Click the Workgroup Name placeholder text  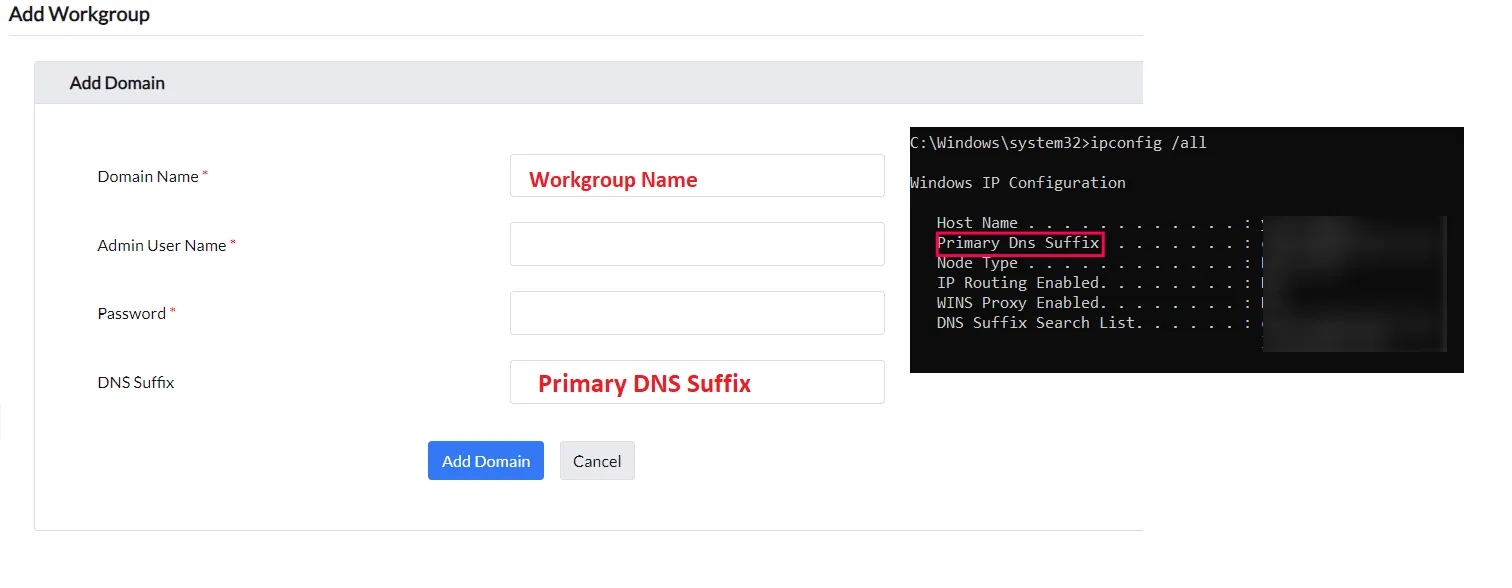pos(612,179)
